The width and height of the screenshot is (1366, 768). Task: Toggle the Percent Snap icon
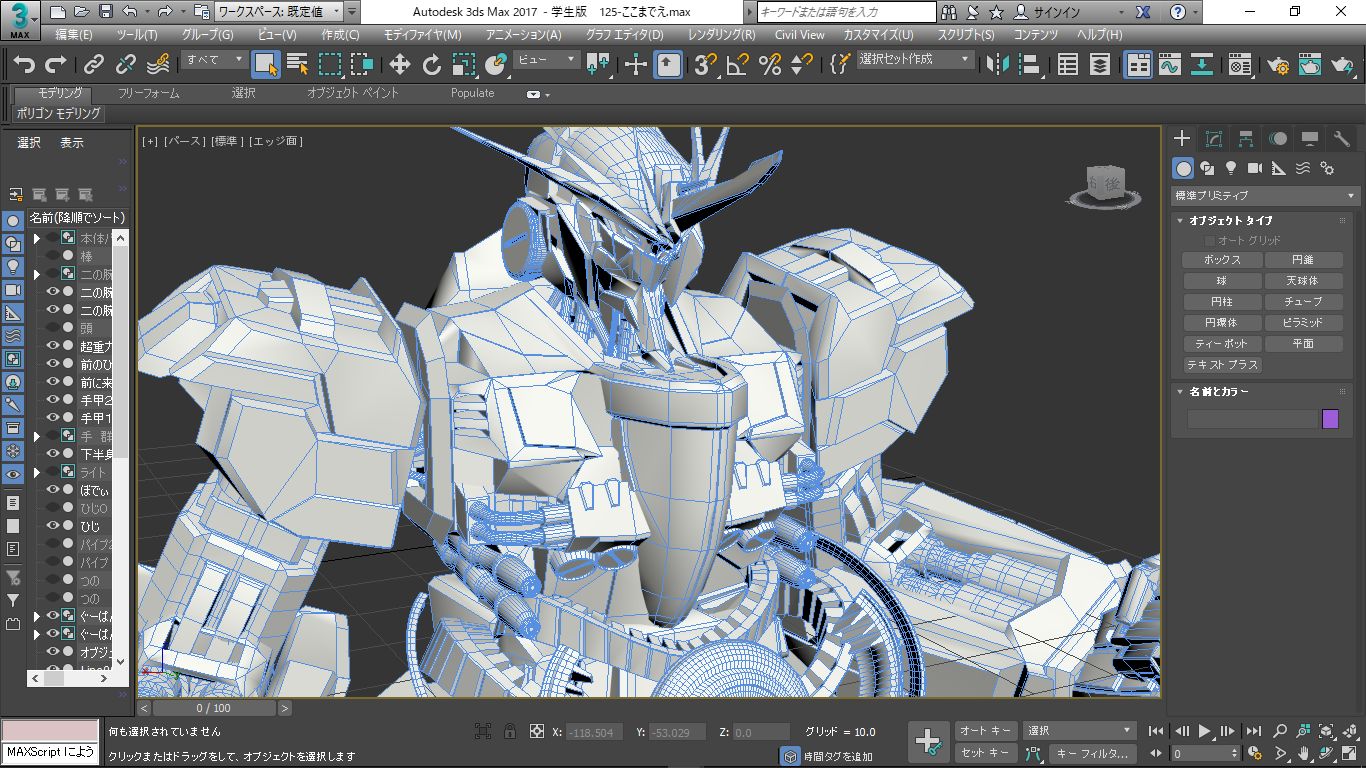(770, 65)
